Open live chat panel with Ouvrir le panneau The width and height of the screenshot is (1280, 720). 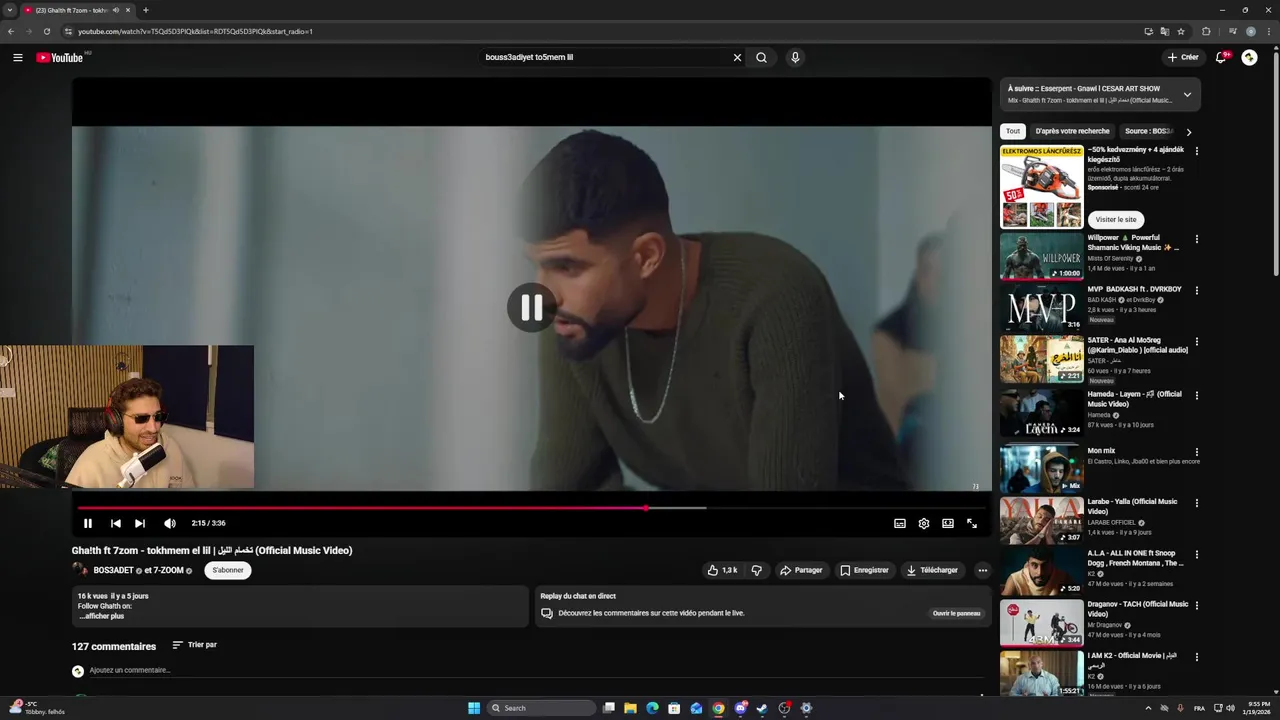click(956, 613)
